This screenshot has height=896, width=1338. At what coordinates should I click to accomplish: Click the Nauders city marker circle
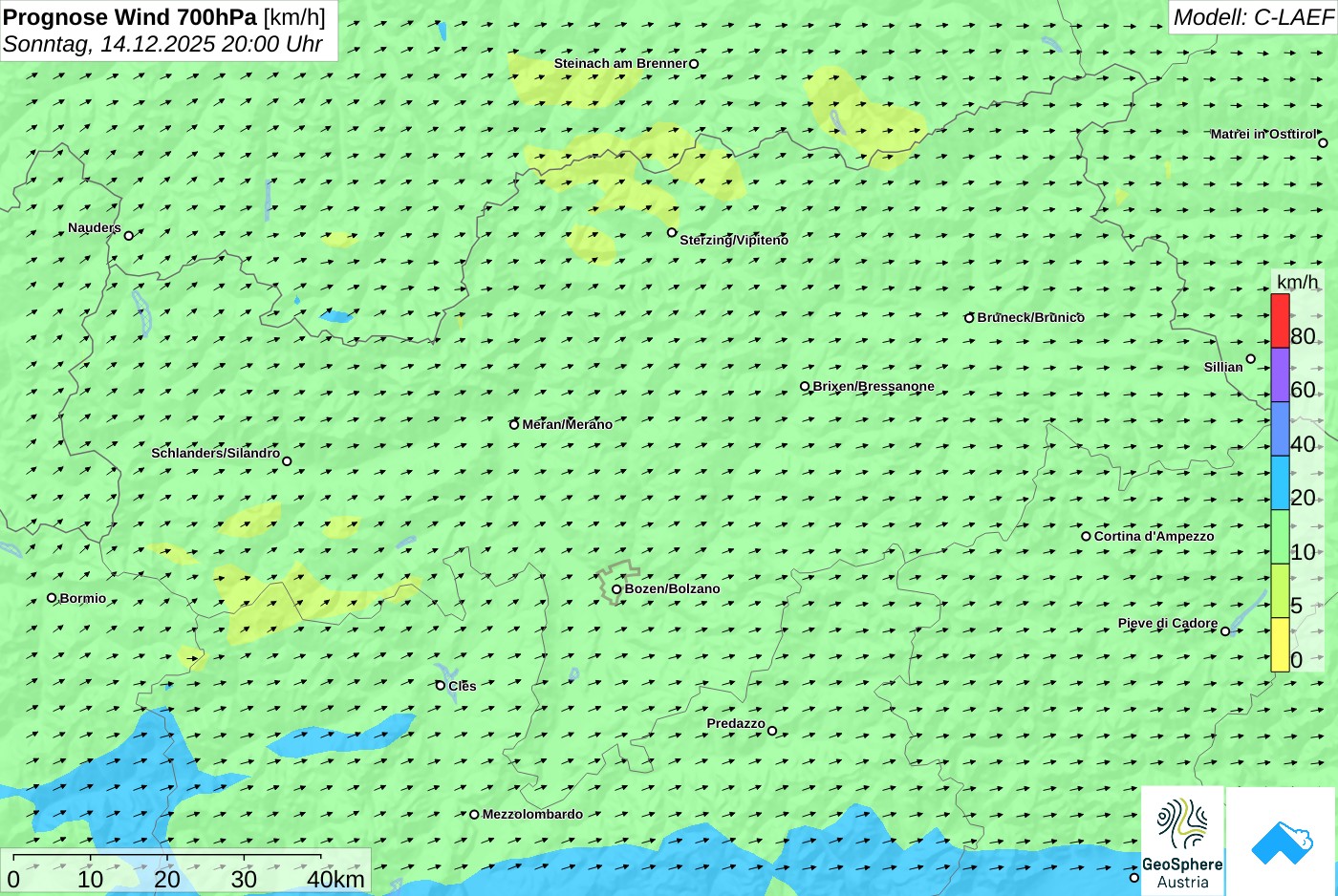pyautogui.click(x=129, y=235)
